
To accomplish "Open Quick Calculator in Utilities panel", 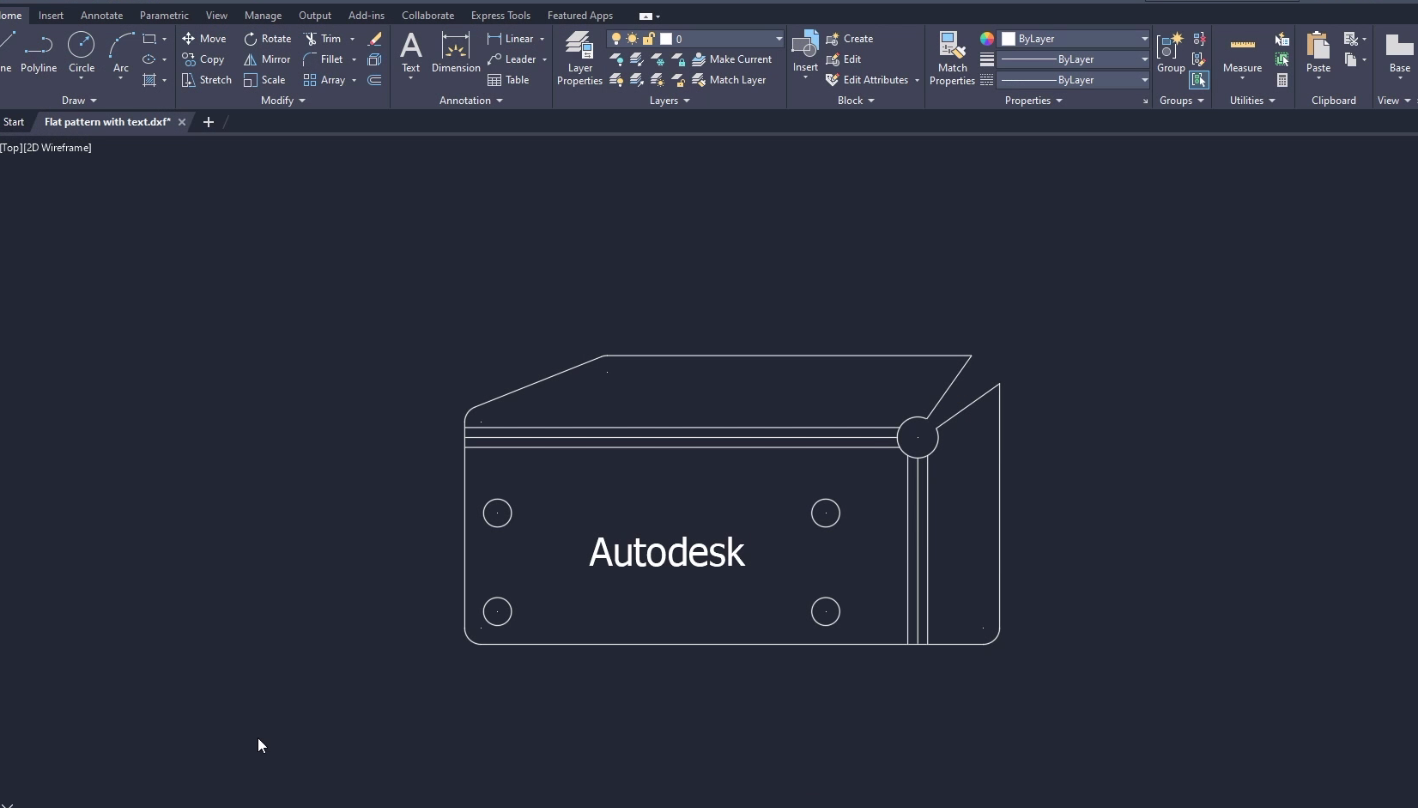I will click(1283, 80).
